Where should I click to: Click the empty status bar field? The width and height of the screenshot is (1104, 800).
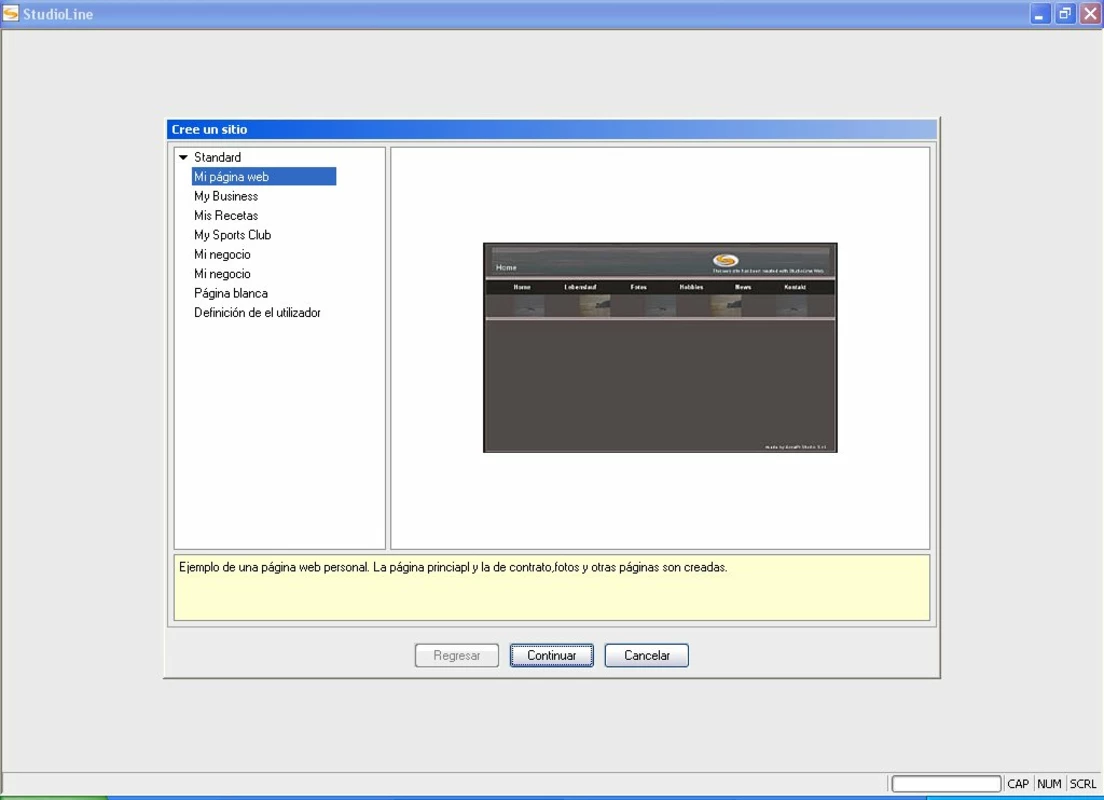click(946, 784)
